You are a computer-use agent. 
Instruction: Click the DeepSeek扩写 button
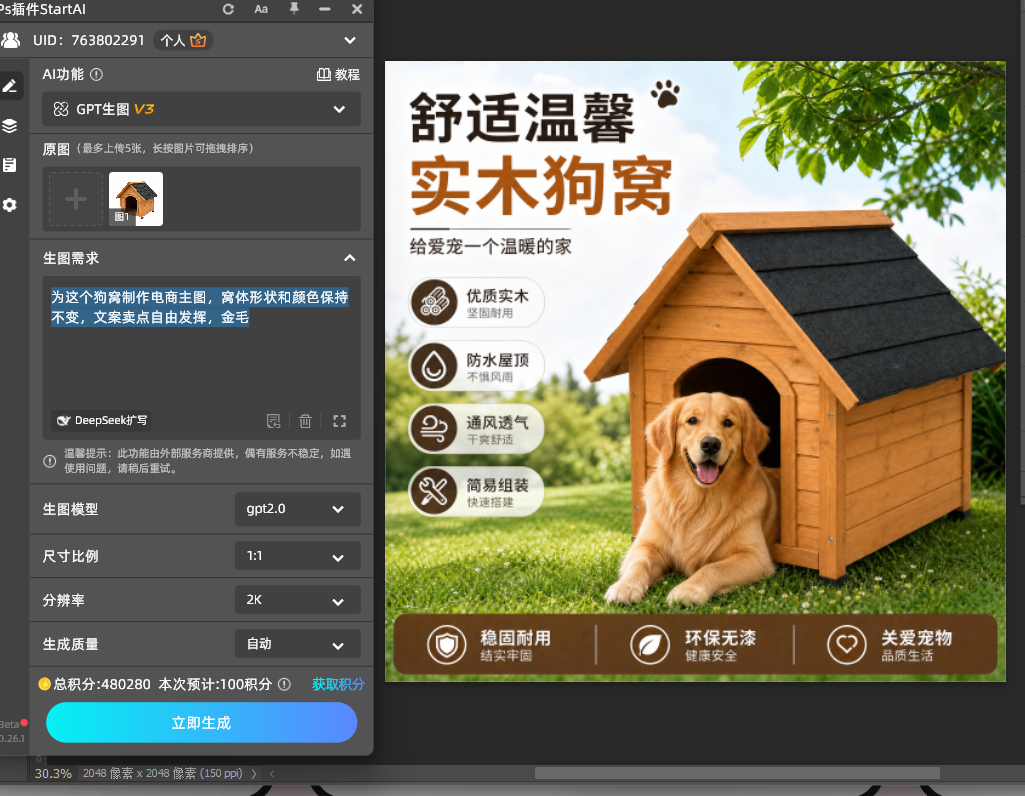(101, 420)
